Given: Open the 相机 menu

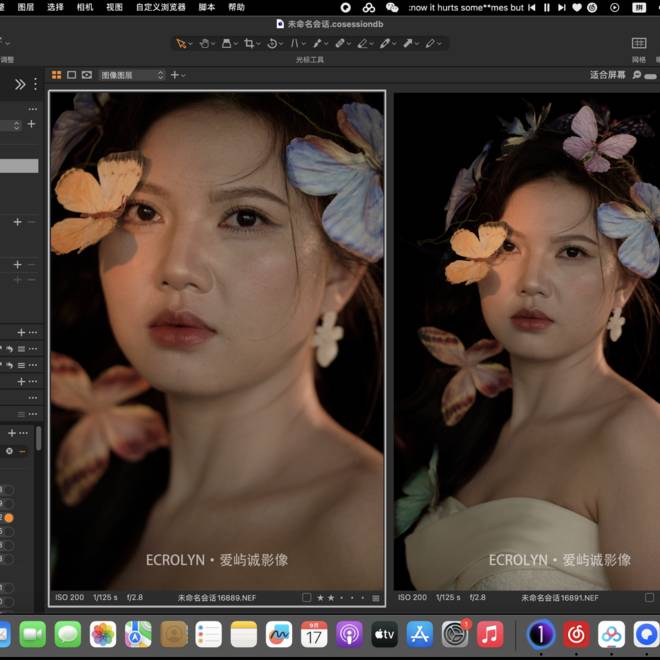Looking at the screenshot, I should point(85,7).
